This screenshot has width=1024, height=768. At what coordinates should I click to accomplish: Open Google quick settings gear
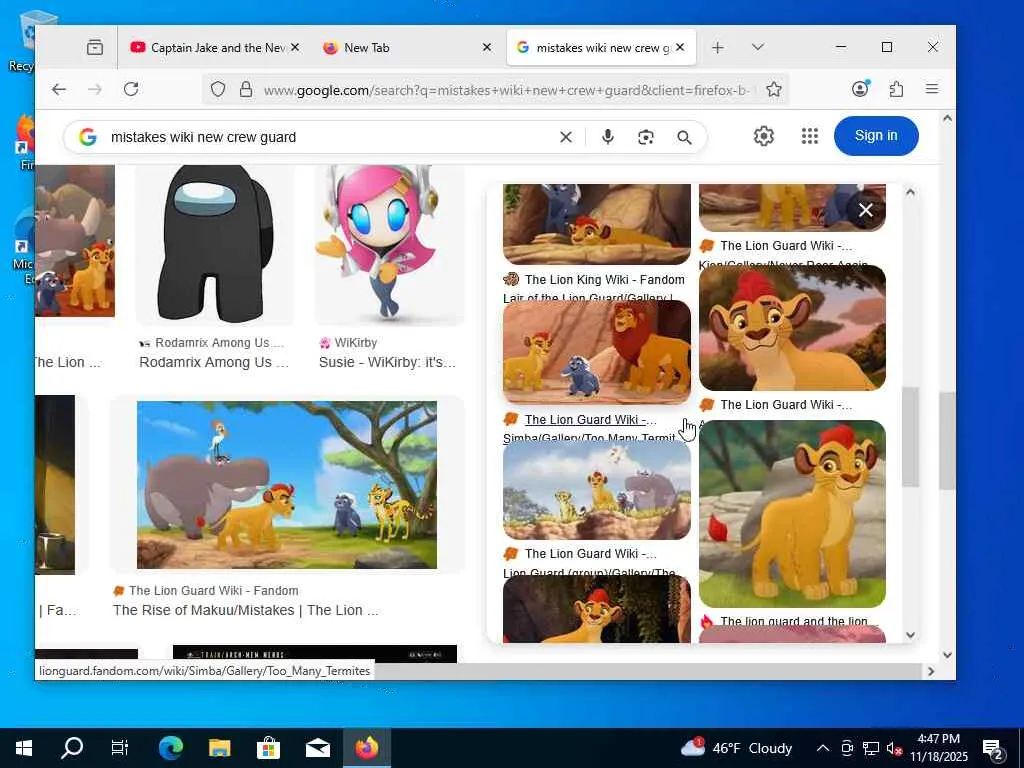[763, 136]
